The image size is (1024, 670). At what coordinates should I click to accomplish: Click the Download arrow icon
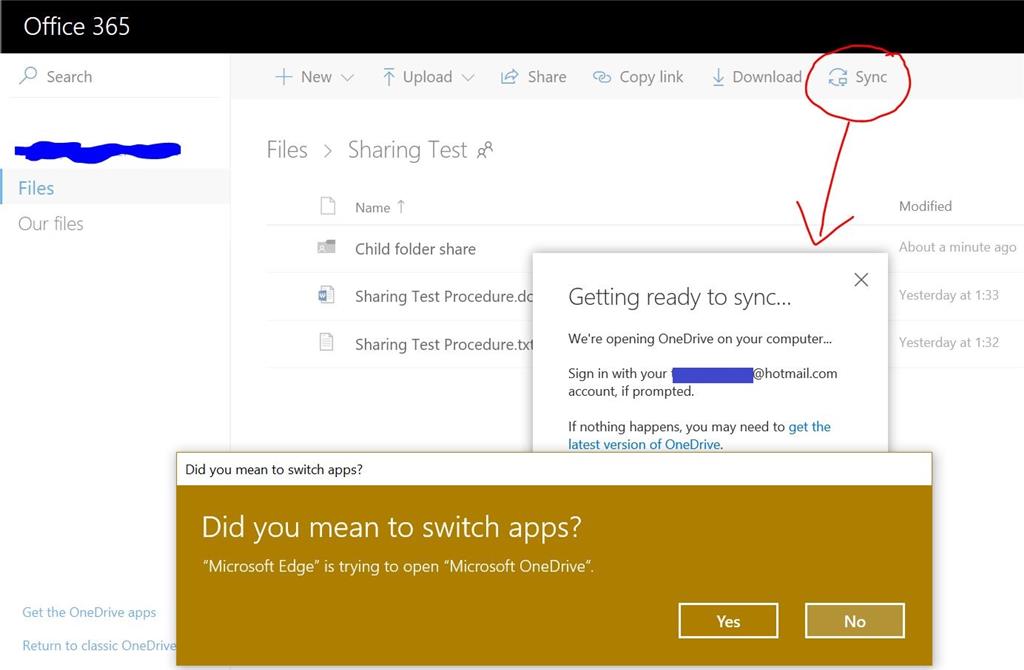pyautogui.click(x=718, y=77)
